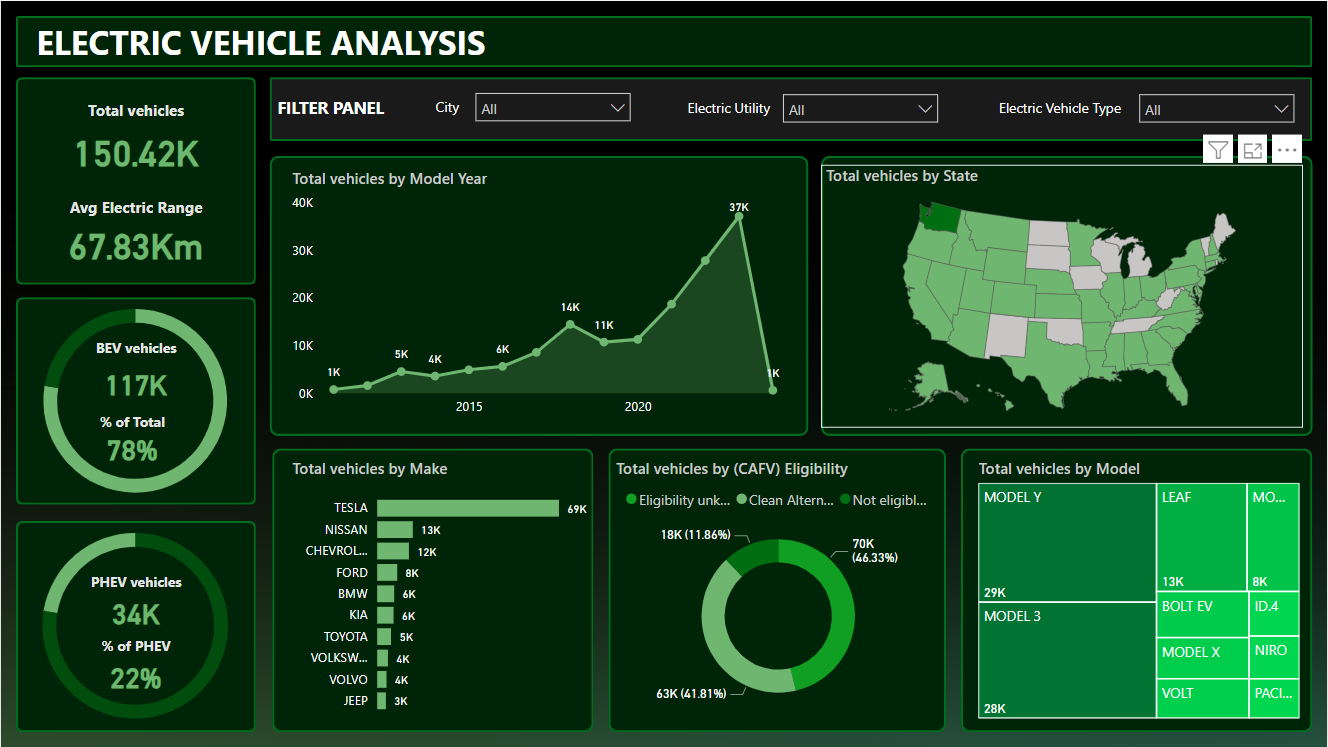This screenshot has width=1328, height=747.
Task: Click the 37K peak point on line chart
Action: click(x=739, y=215)
